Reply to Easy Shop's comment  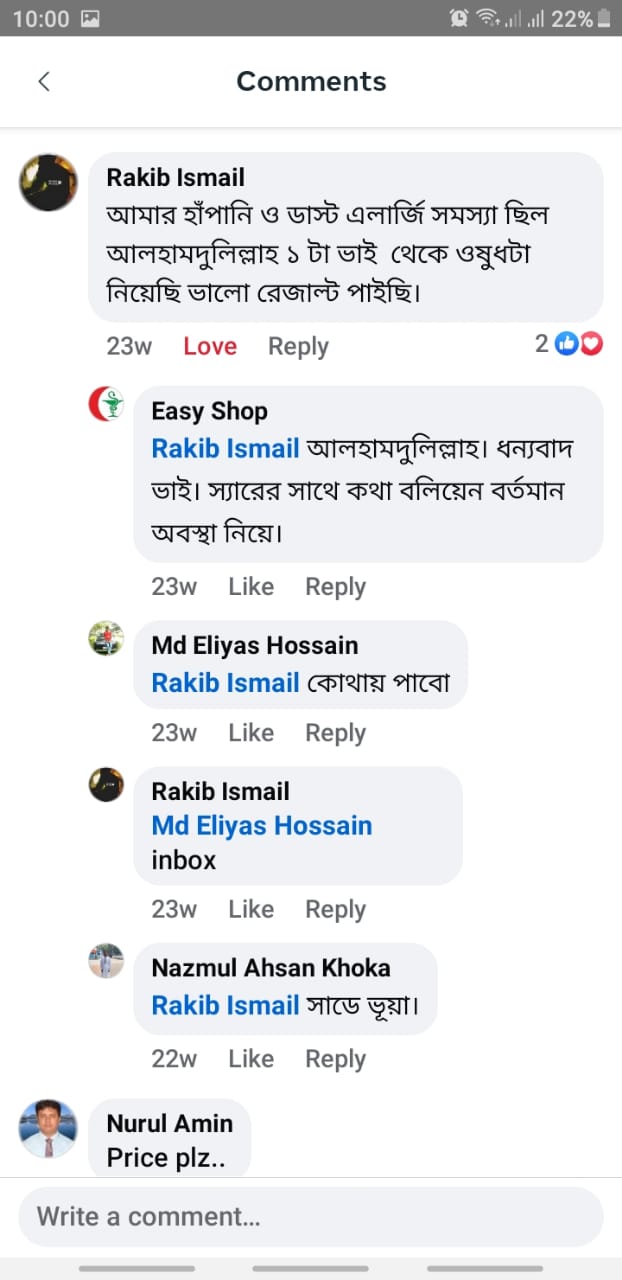pyautogui.click(x=335, y=587)
